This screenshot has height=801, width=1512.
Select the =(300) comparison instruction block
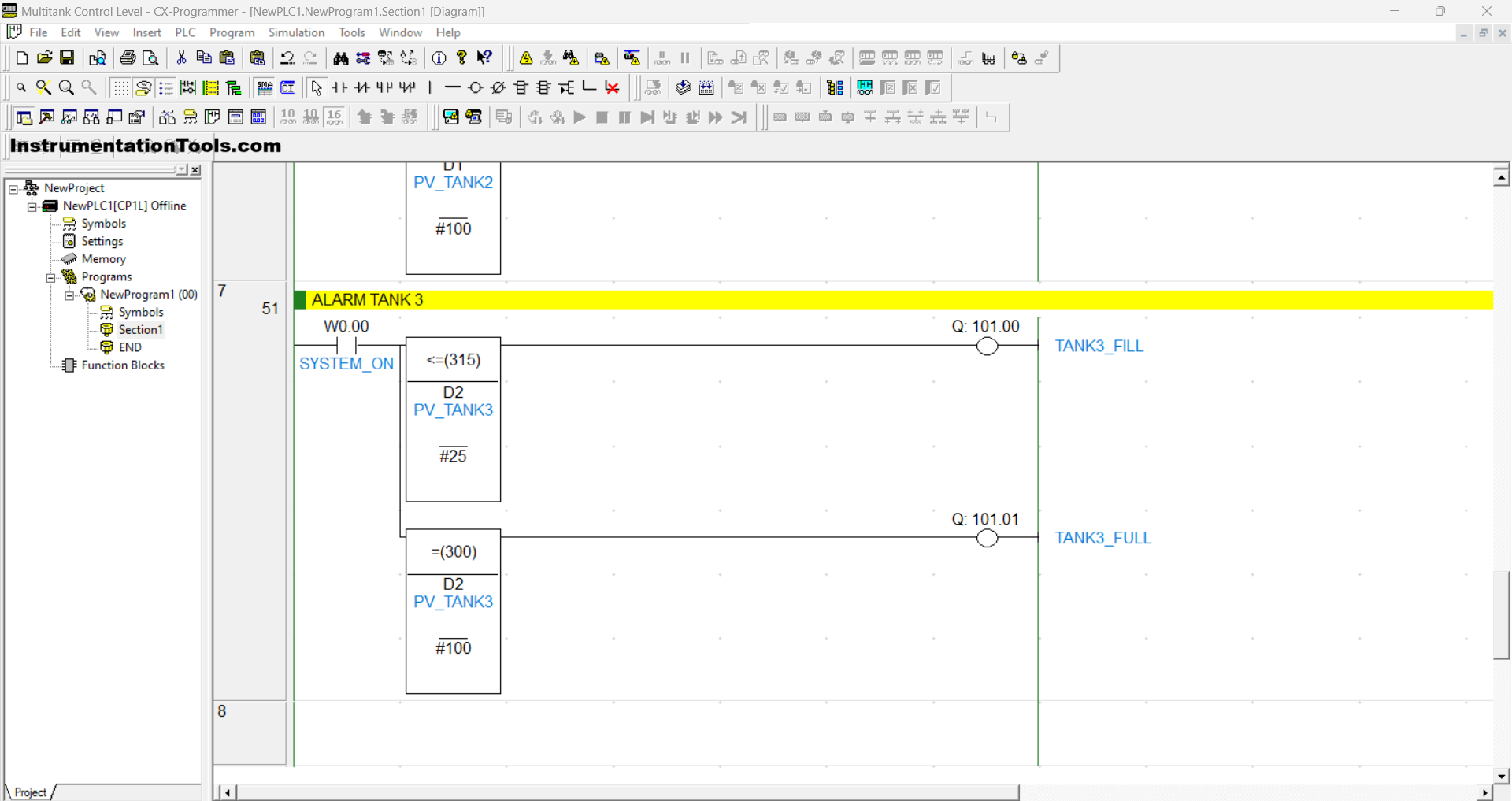click(x=454, y=611)
